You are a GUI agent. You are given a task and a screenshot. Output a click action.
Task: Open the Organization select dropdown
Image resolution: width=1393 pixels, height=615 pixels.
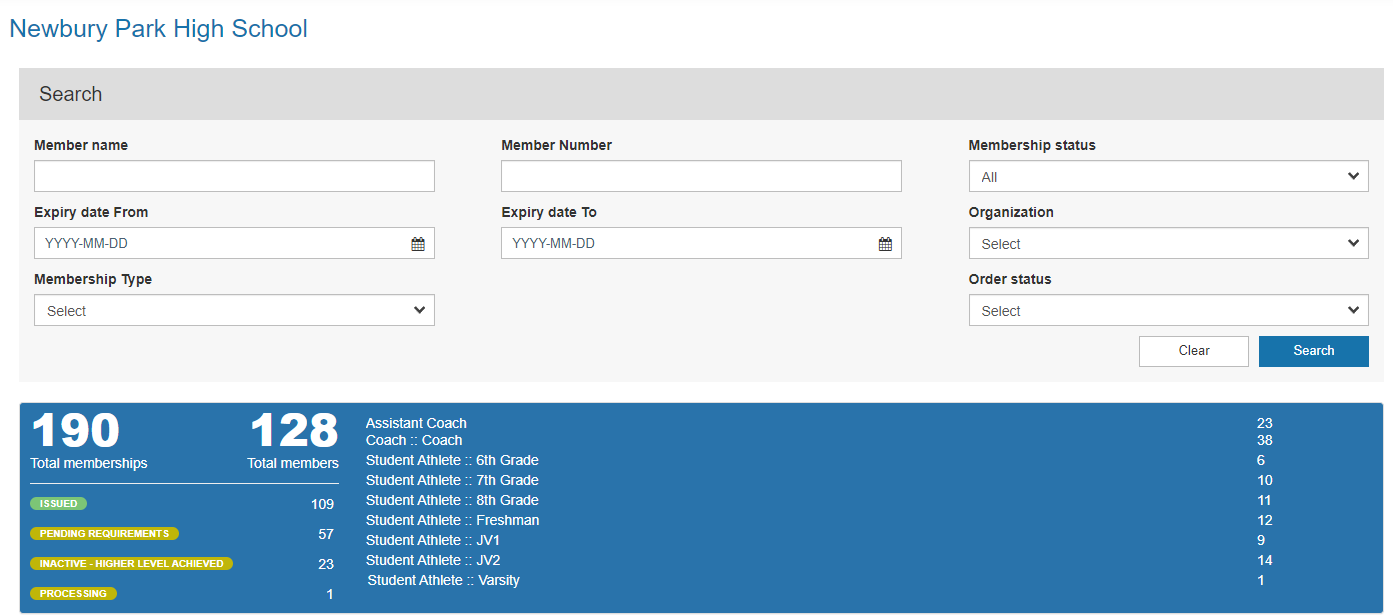(x=1168, y=244)
